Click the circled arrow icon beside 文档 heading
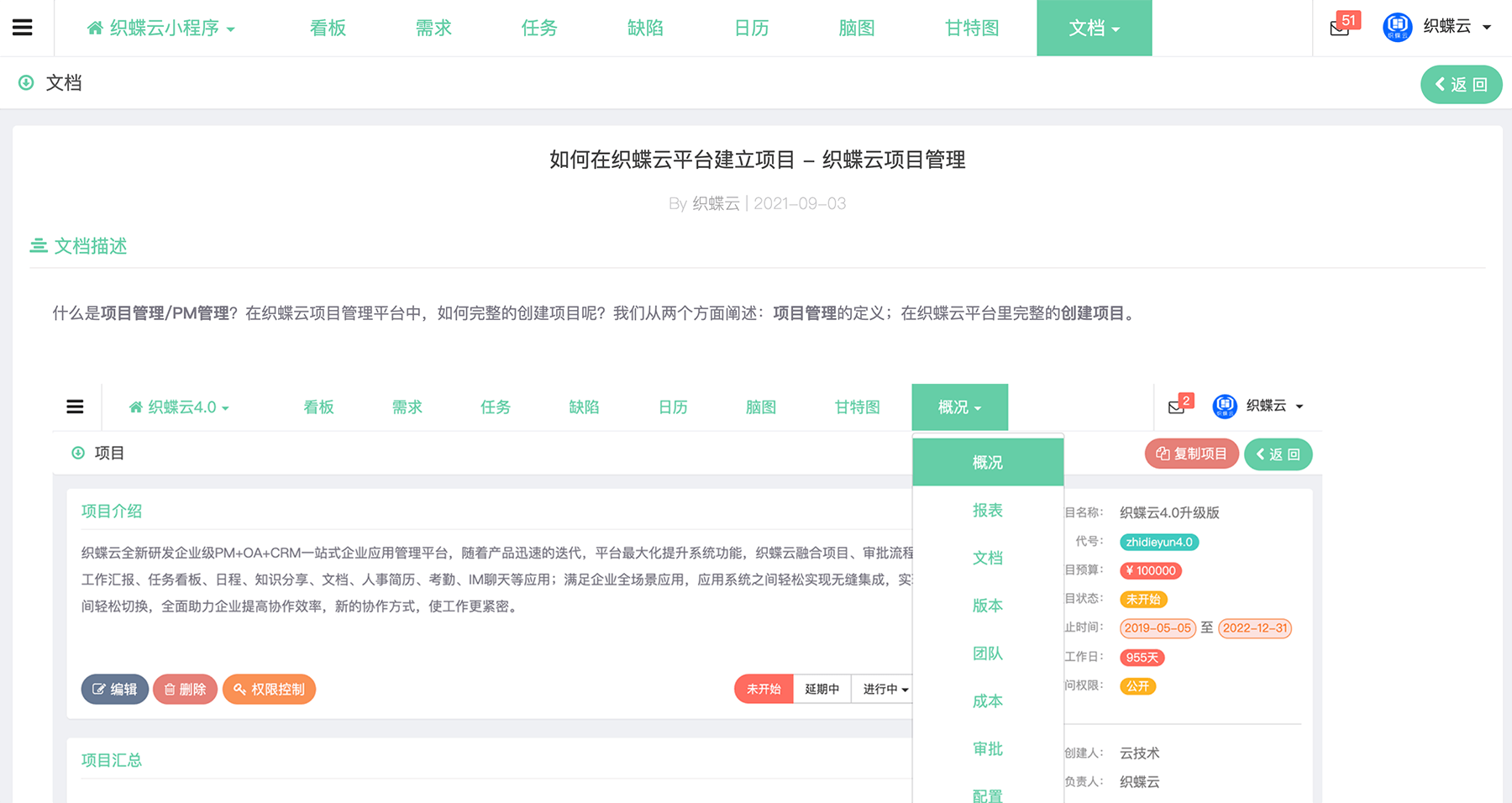 [26, 82]
